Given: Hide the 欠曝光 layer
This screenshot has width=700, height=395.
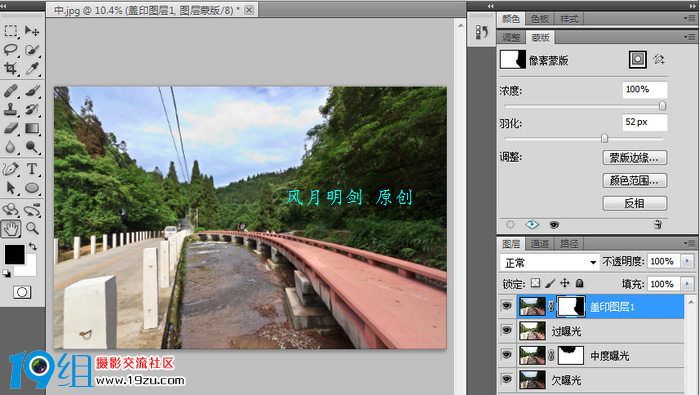Looking at the screenshot, I should (x=507, y=379).
